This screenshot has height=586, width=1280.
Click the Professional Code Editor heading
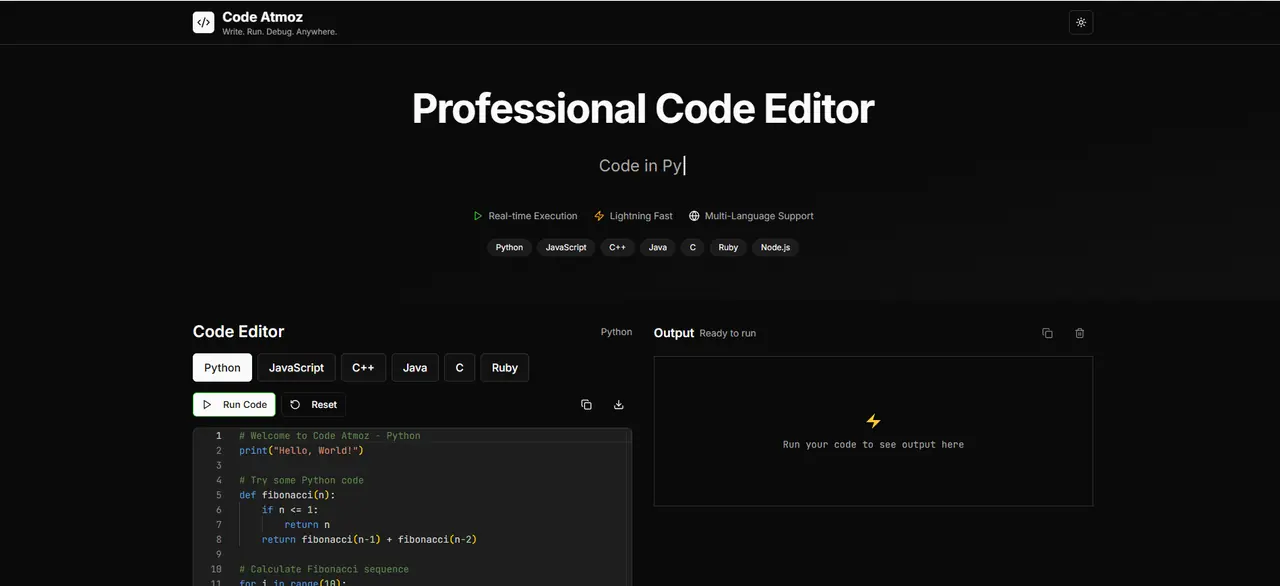click(x=643, y=108)
